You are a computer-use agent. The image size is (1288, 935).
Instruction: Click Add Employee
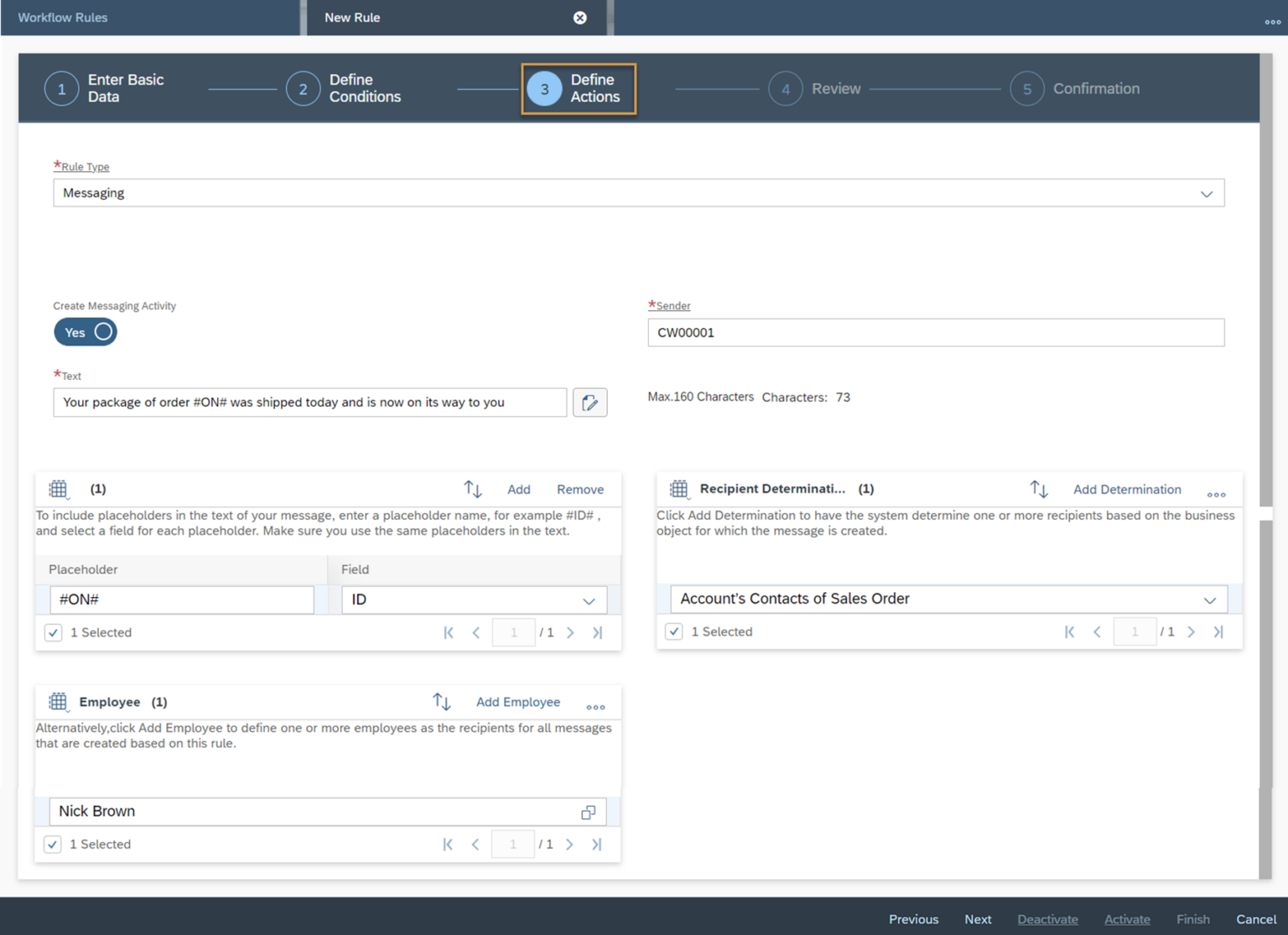point(517,702)
